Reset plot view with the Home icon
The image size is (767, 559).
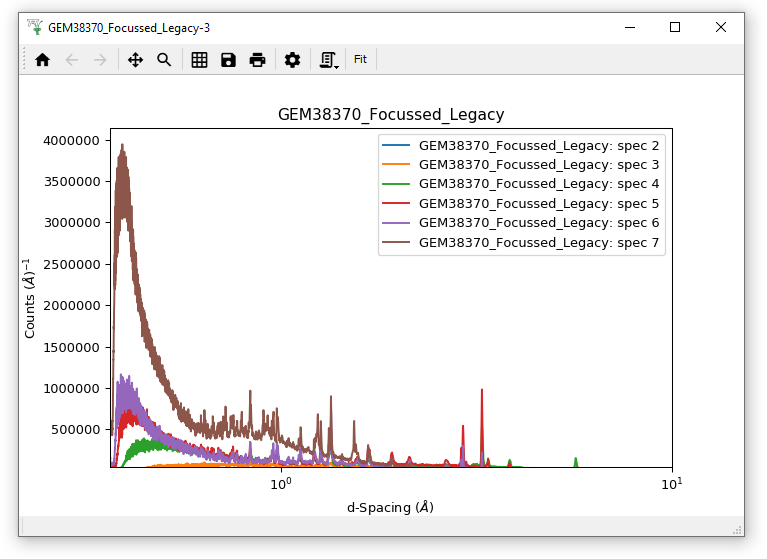[x=42, y=60]
